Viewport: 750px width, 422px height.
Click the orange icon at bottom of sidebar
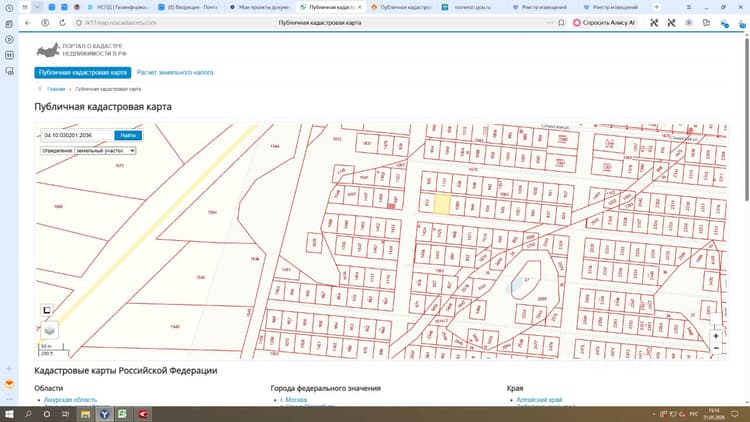pos(9,384)
